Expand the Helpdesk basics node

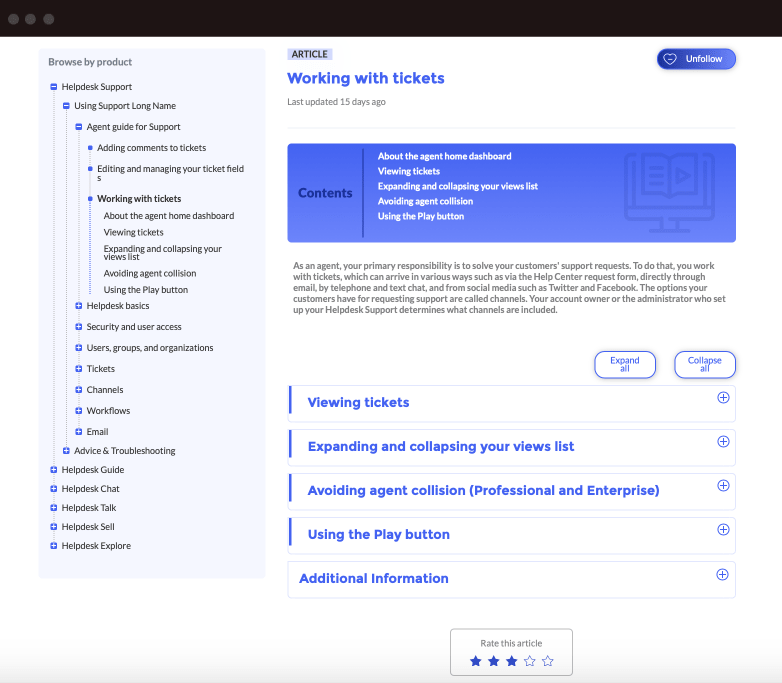tap(79, 306)
